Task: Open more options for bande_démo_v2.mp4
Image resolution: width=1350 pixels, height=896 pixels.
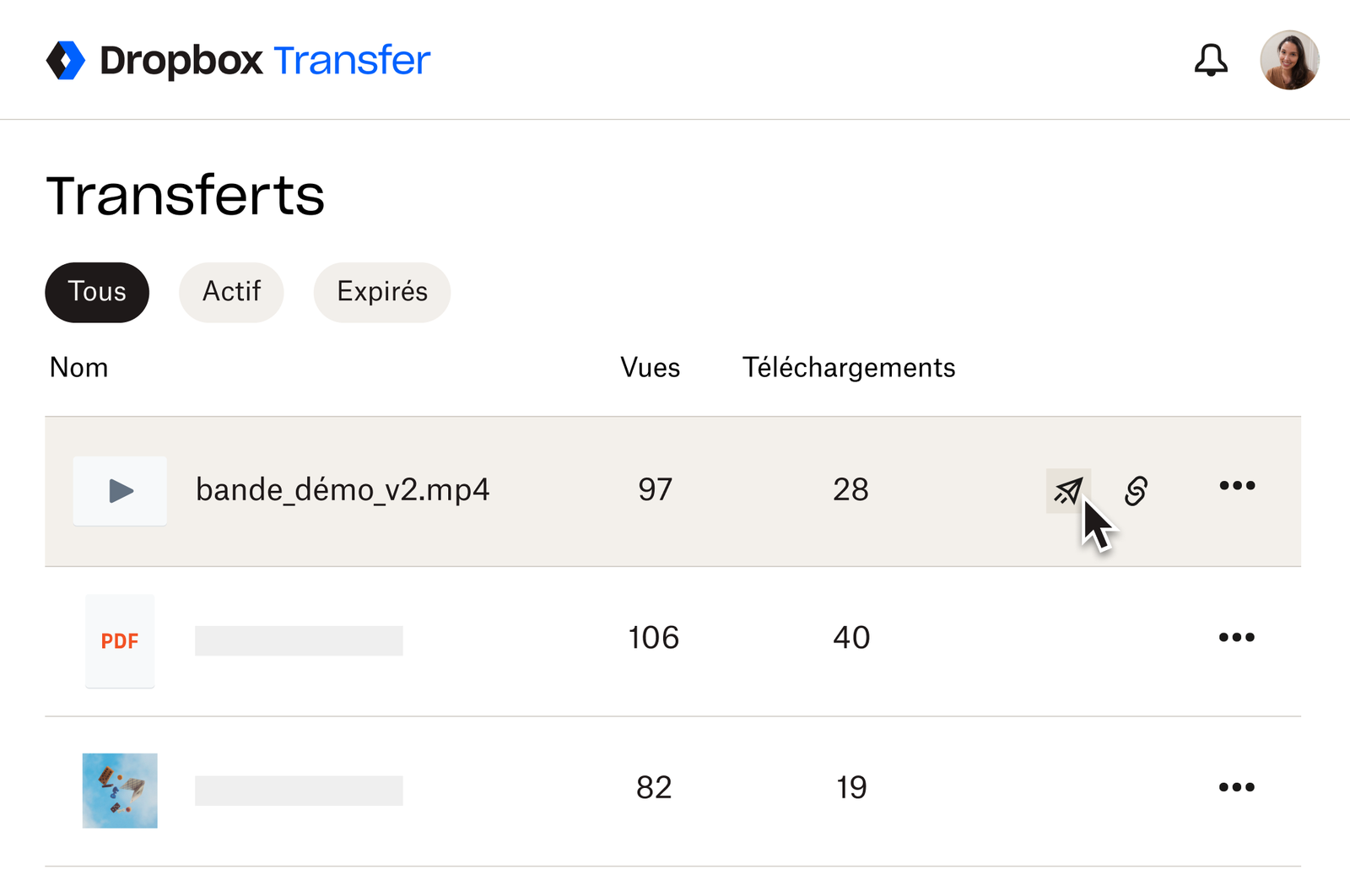Action: (x=1237, y=485)
